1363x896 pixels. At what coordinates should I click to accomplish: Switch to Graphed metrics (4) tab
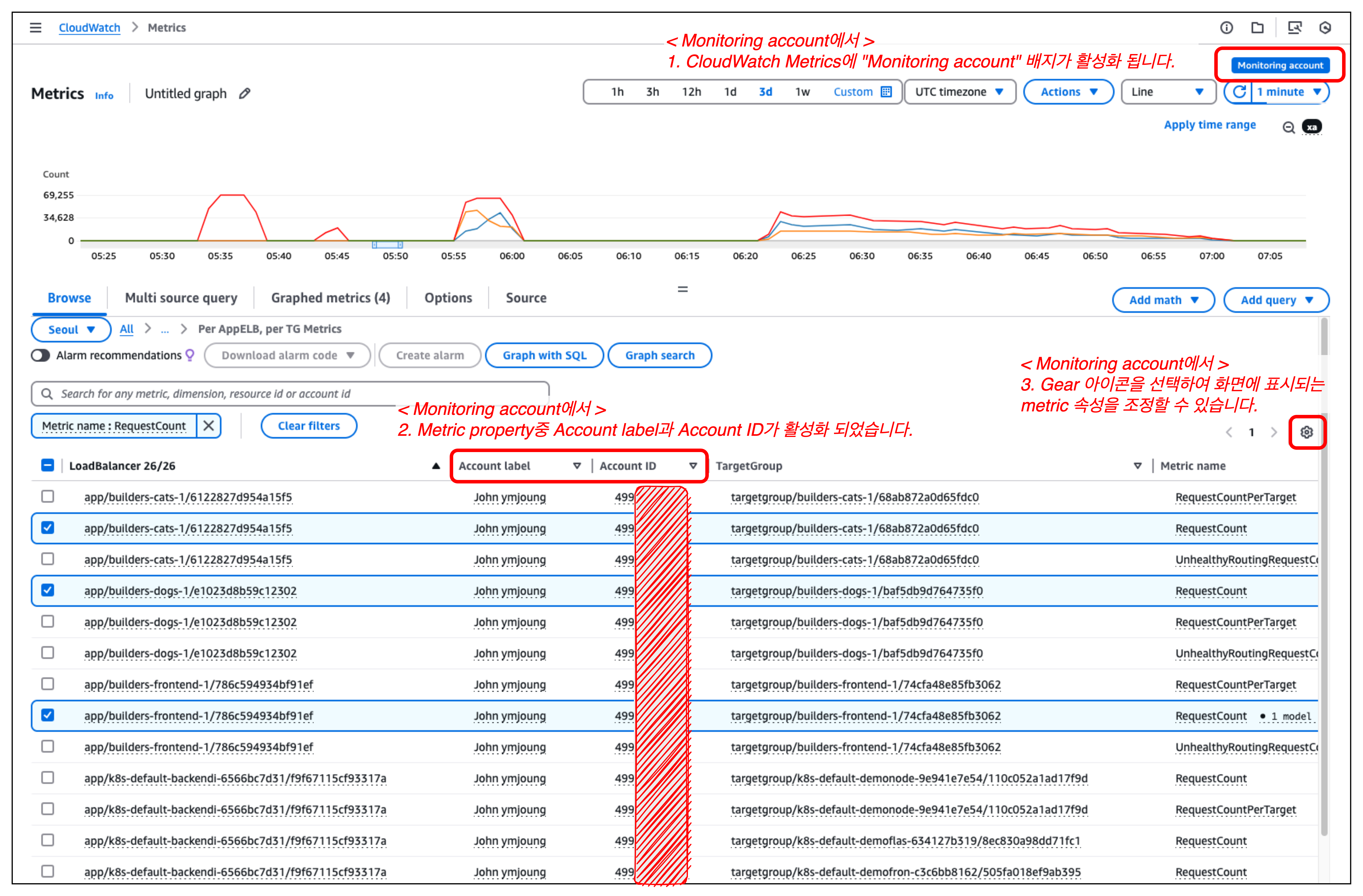click(x=331, y=298)
